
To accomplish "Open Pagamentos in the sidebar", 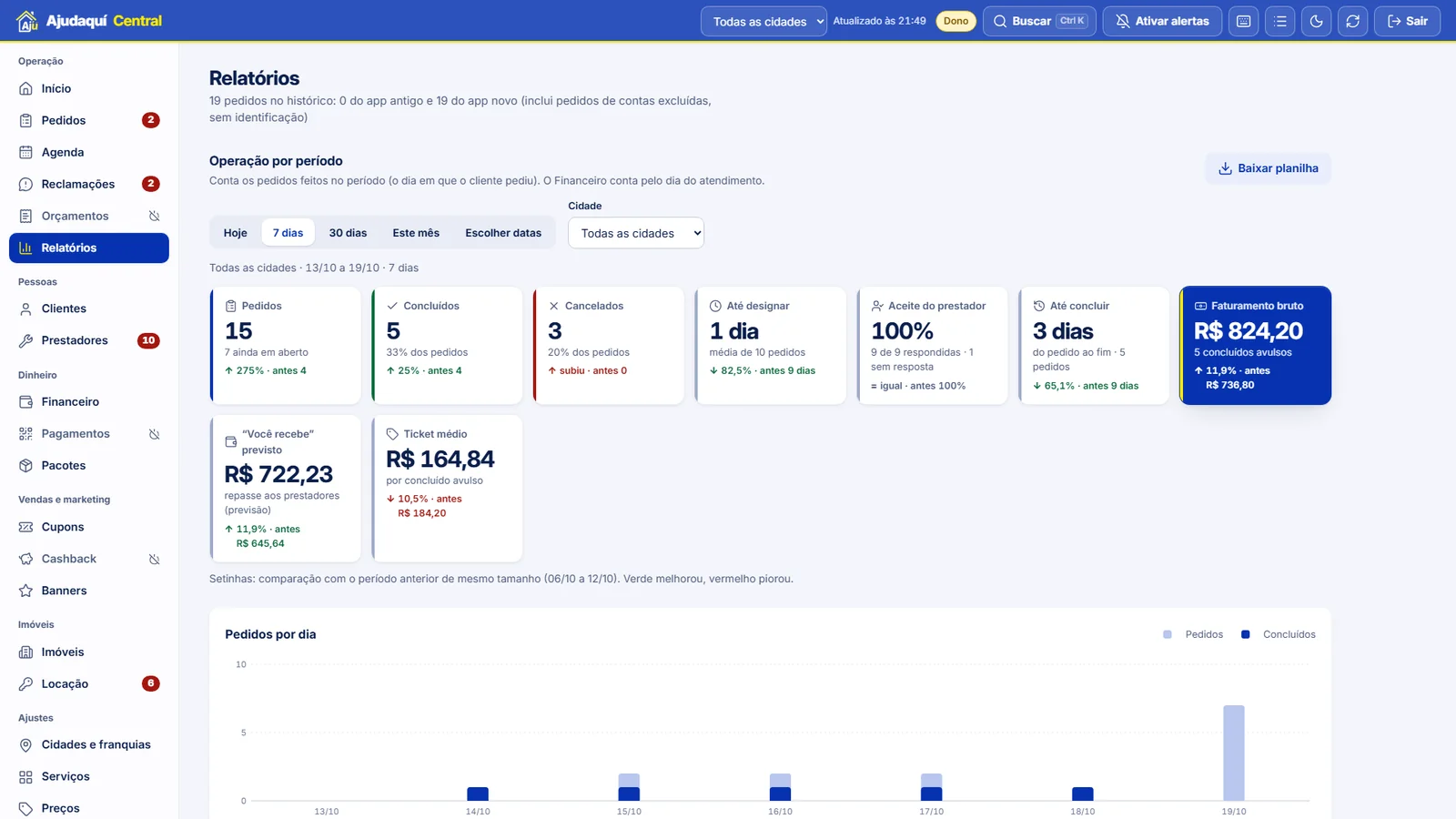I will pos(89,433).
